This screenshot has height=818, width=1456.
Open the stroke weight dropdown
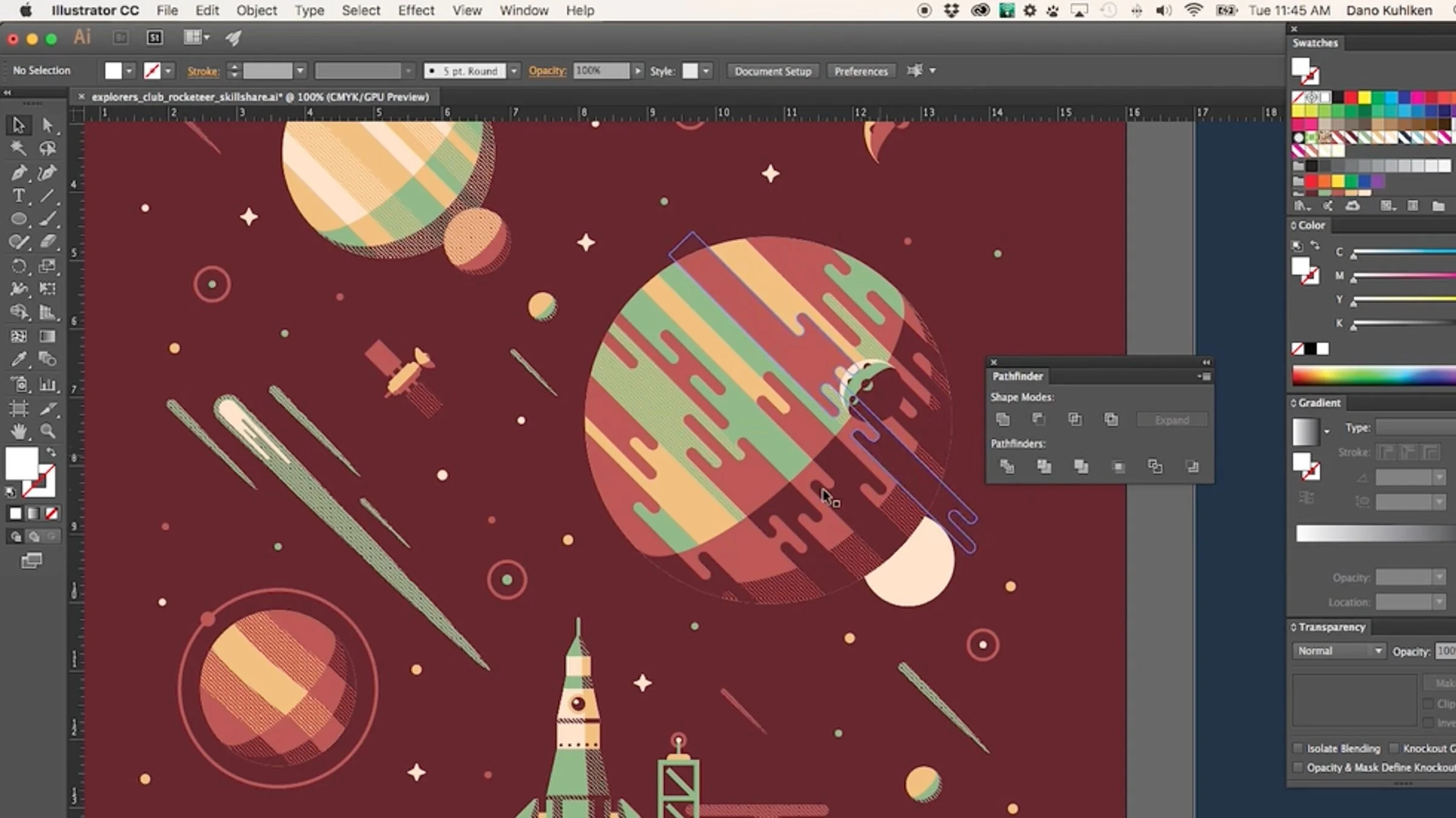point(300,71)
